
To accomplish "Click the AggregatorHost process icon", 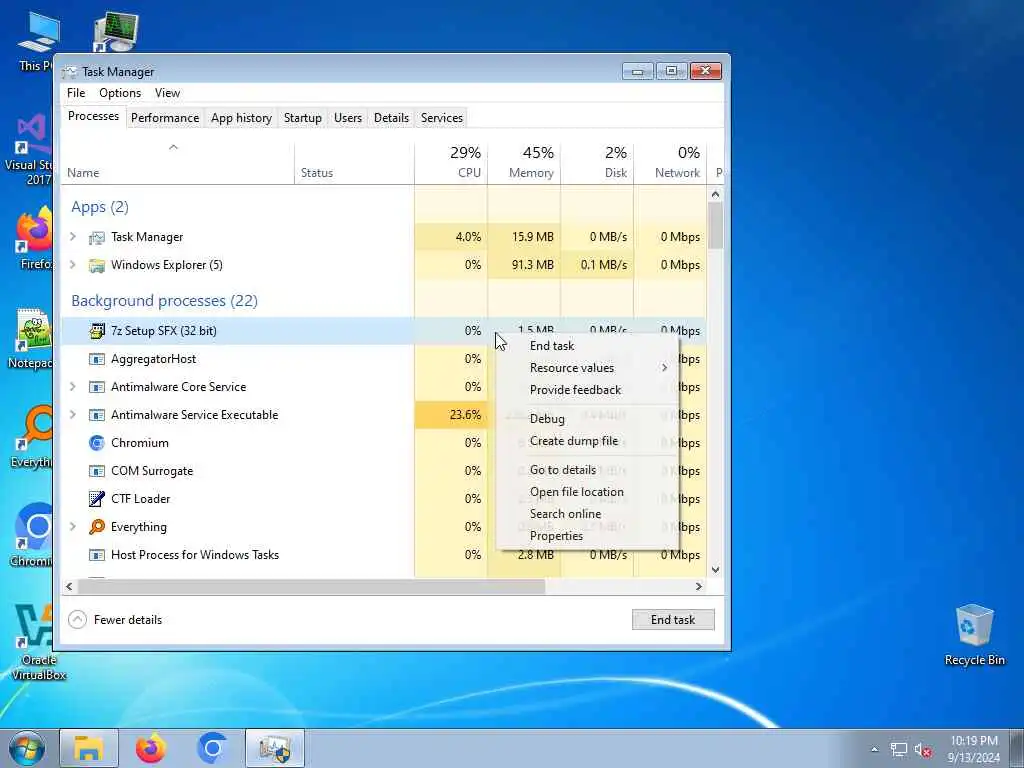I will 97,359.
